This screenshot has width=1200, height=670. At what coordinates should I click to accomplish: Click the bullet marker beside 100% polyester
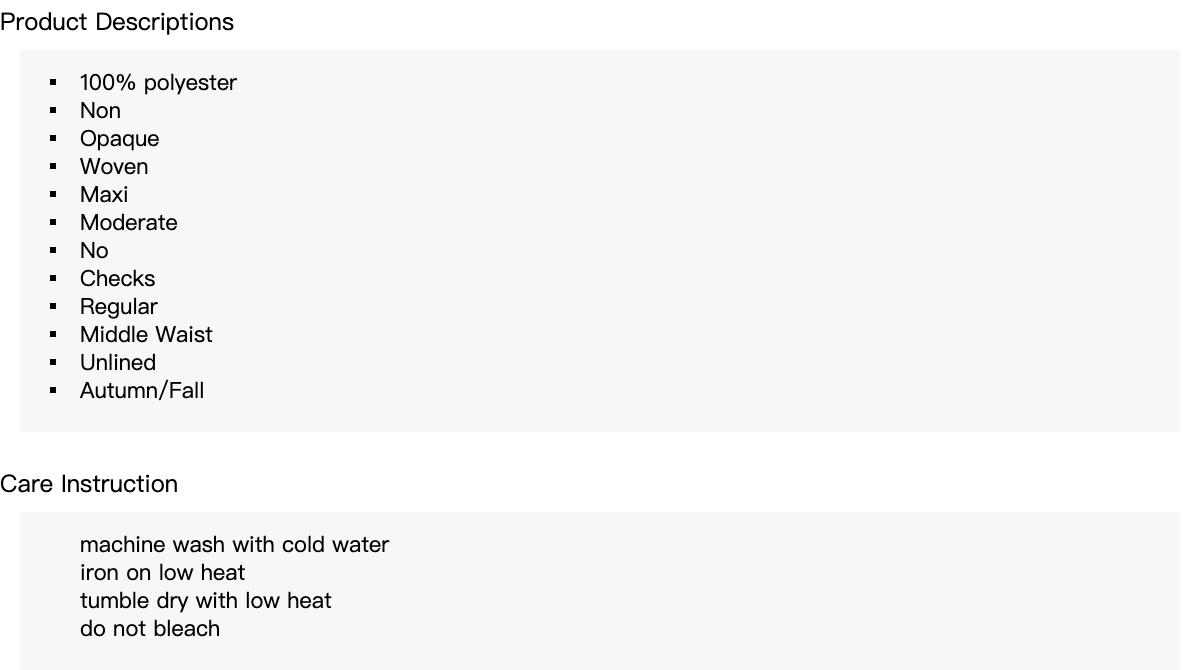[54, 83]
